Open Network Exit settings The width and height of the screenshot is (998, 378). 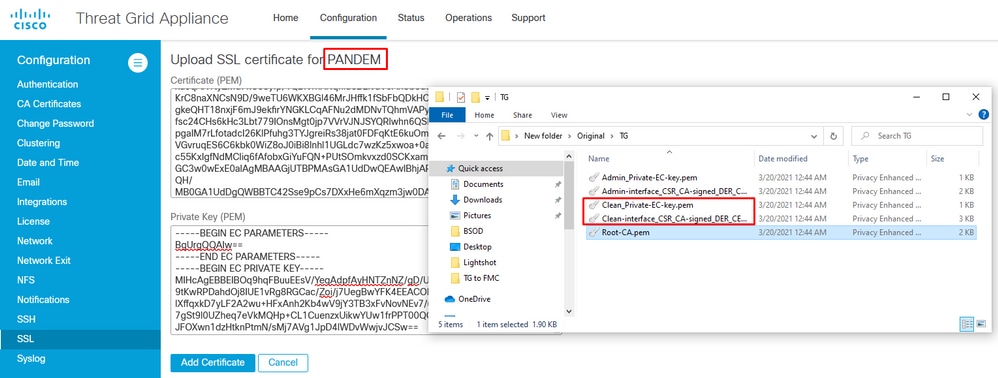coord(44,260)
